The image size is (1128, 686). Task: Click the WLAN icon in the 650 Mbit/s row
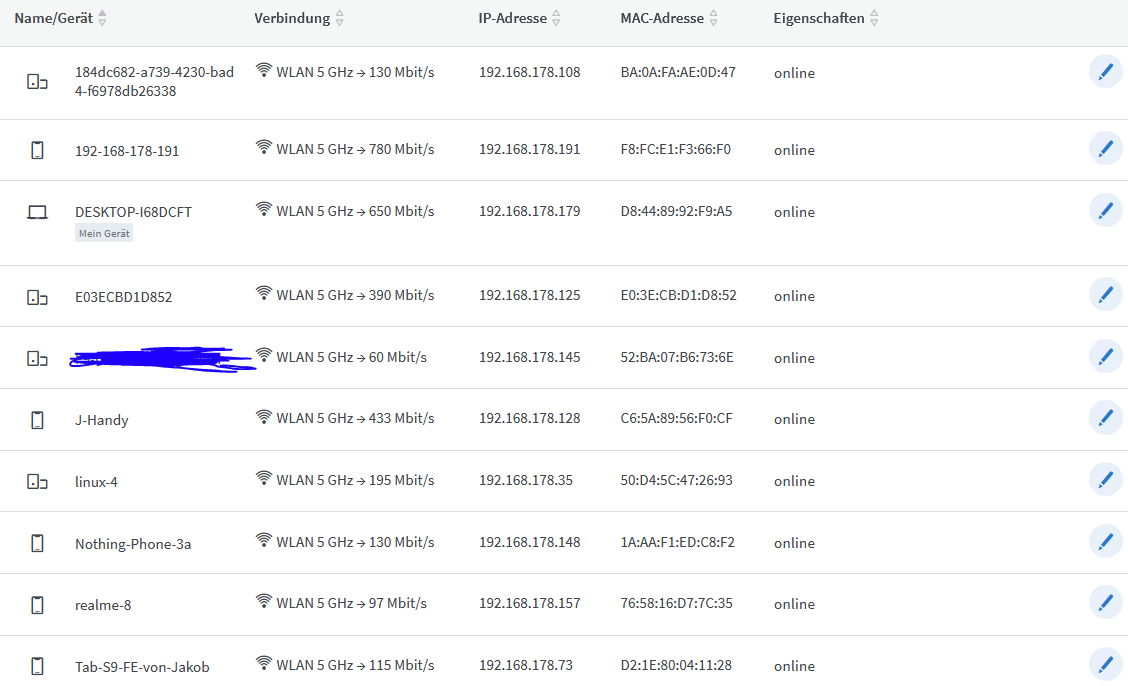tap(264, 209)
